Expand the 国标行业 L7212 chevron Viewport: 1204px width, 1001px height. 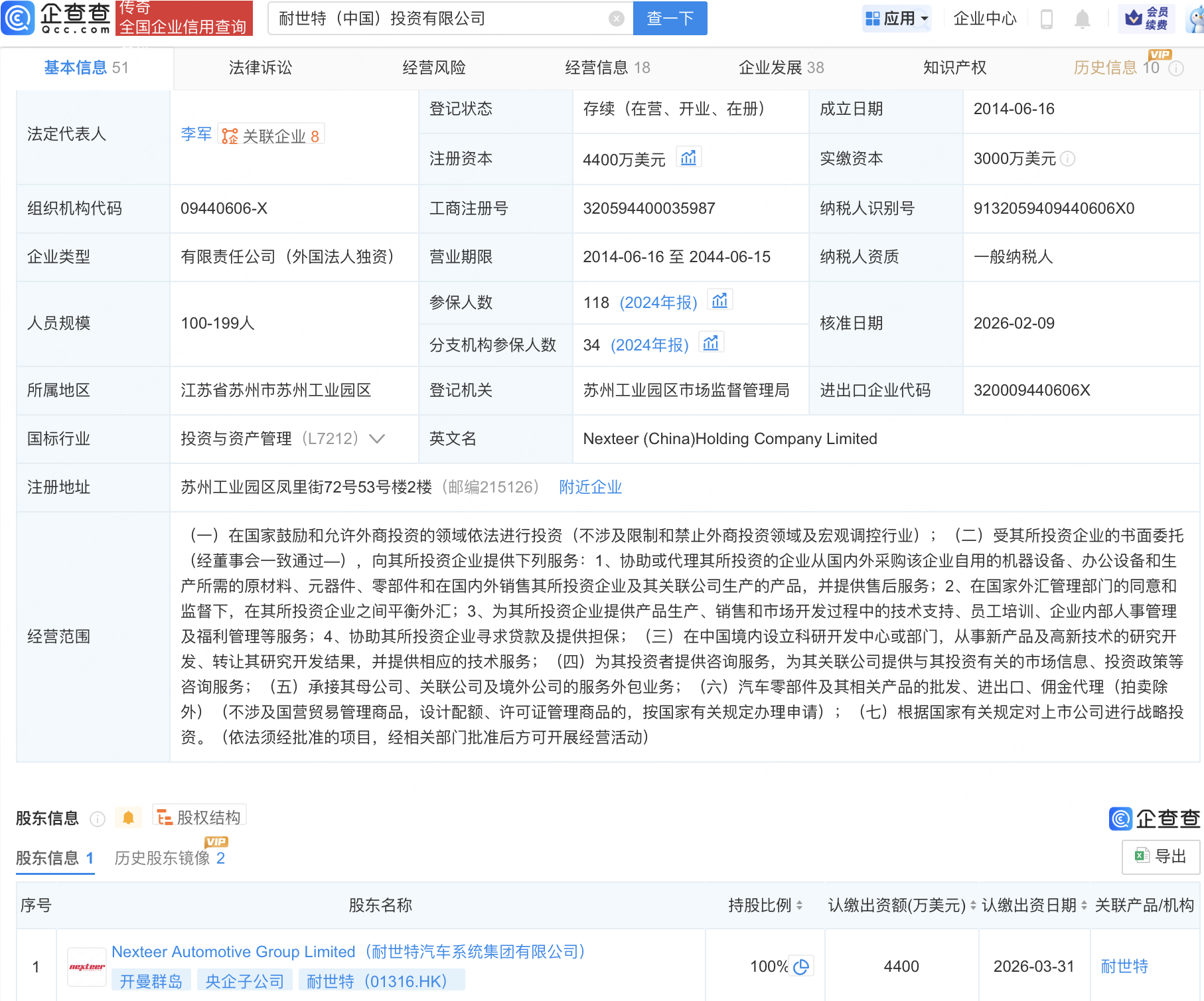(x=377, y=439)
